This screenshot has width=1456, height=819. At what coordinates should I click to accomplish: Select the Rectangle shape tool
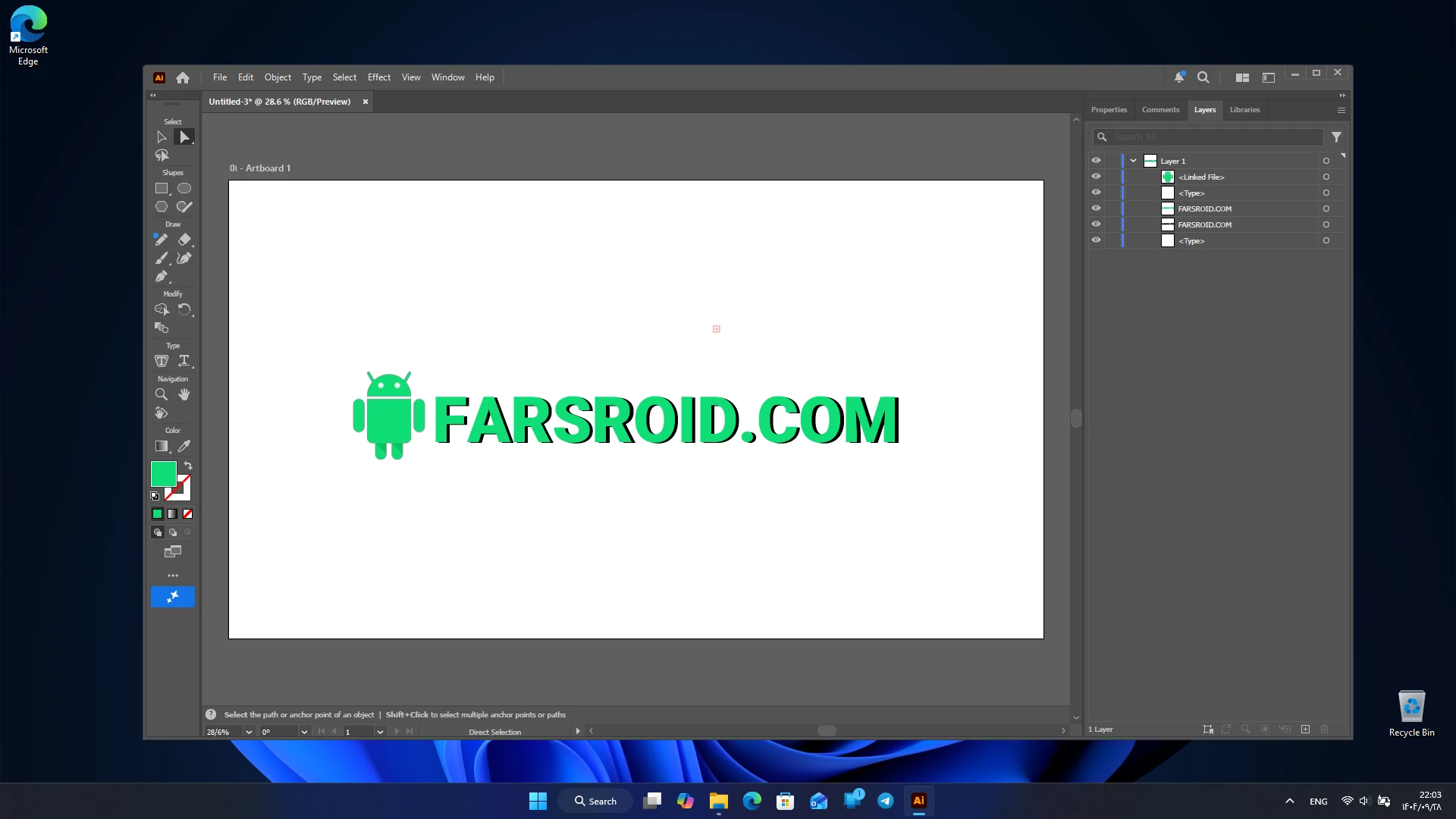162,189
